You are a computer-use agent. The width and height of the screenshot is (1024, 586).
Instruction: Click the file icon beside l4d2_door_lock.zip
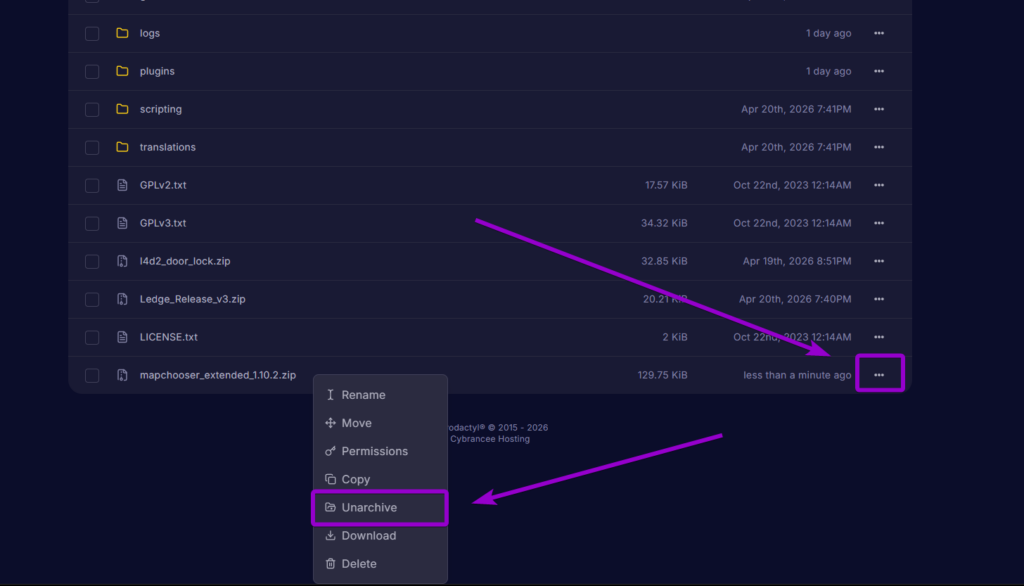pos(124,261)
